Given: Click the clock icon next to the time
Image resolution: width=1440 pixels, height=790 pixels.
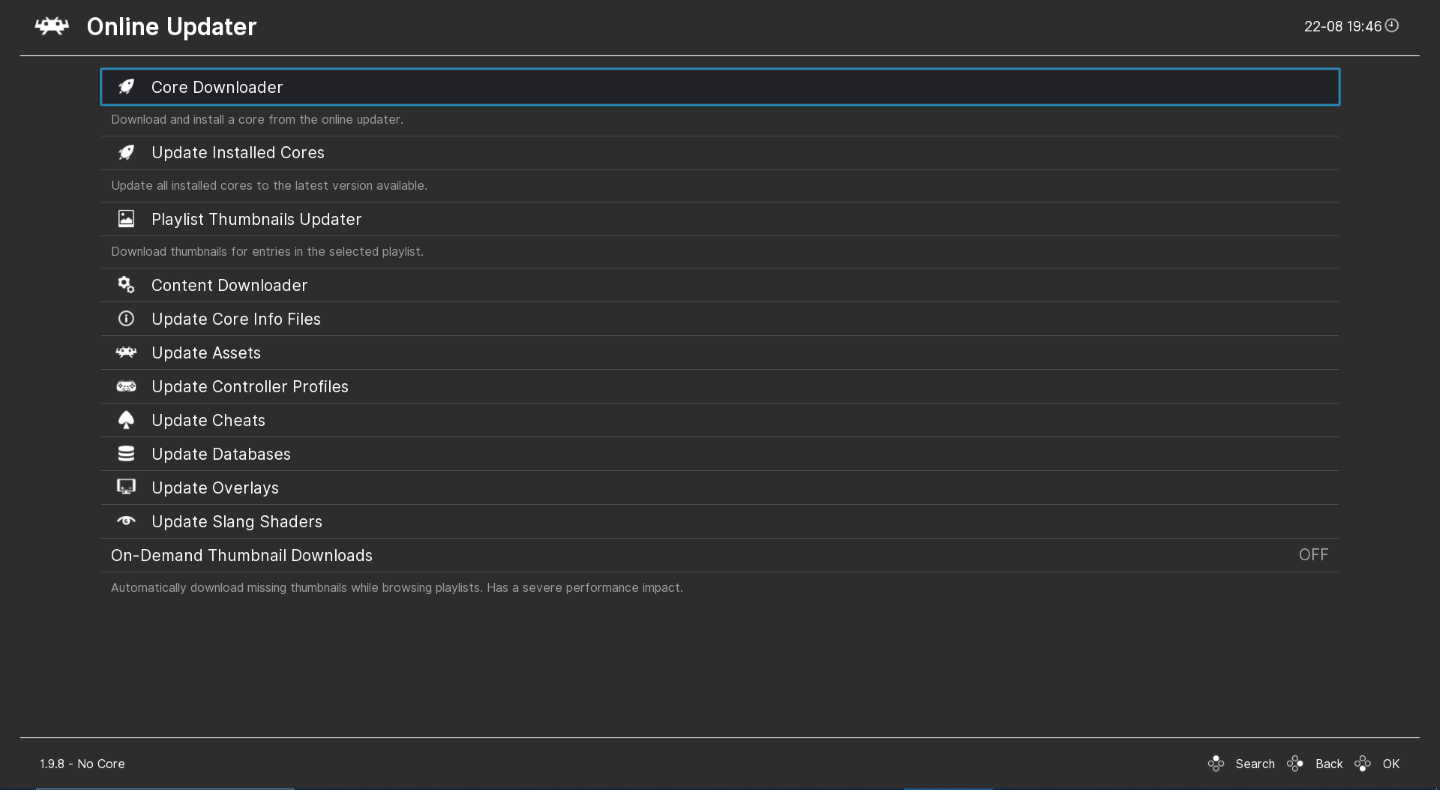Looking at the screenshot, I should pyautogui.click(x=1391, y=26).
